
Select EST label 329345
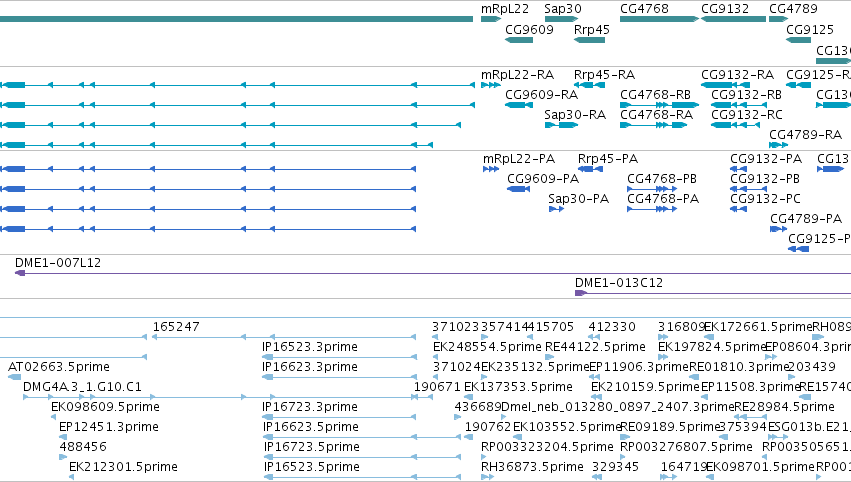(615, 467)
